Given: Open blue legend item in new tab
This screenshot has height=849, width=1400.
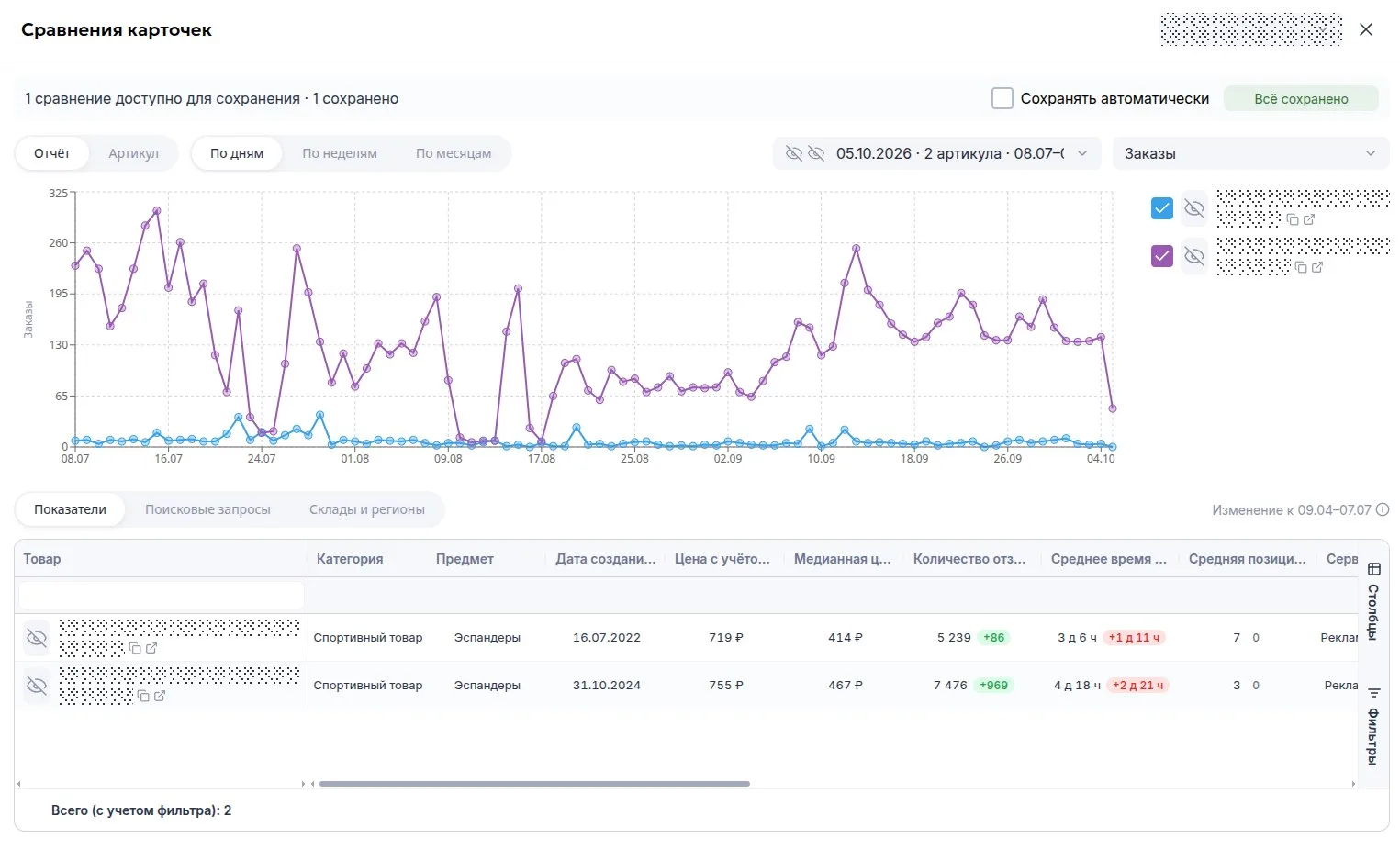Looking at the screenshot, I should point(1309,219).
